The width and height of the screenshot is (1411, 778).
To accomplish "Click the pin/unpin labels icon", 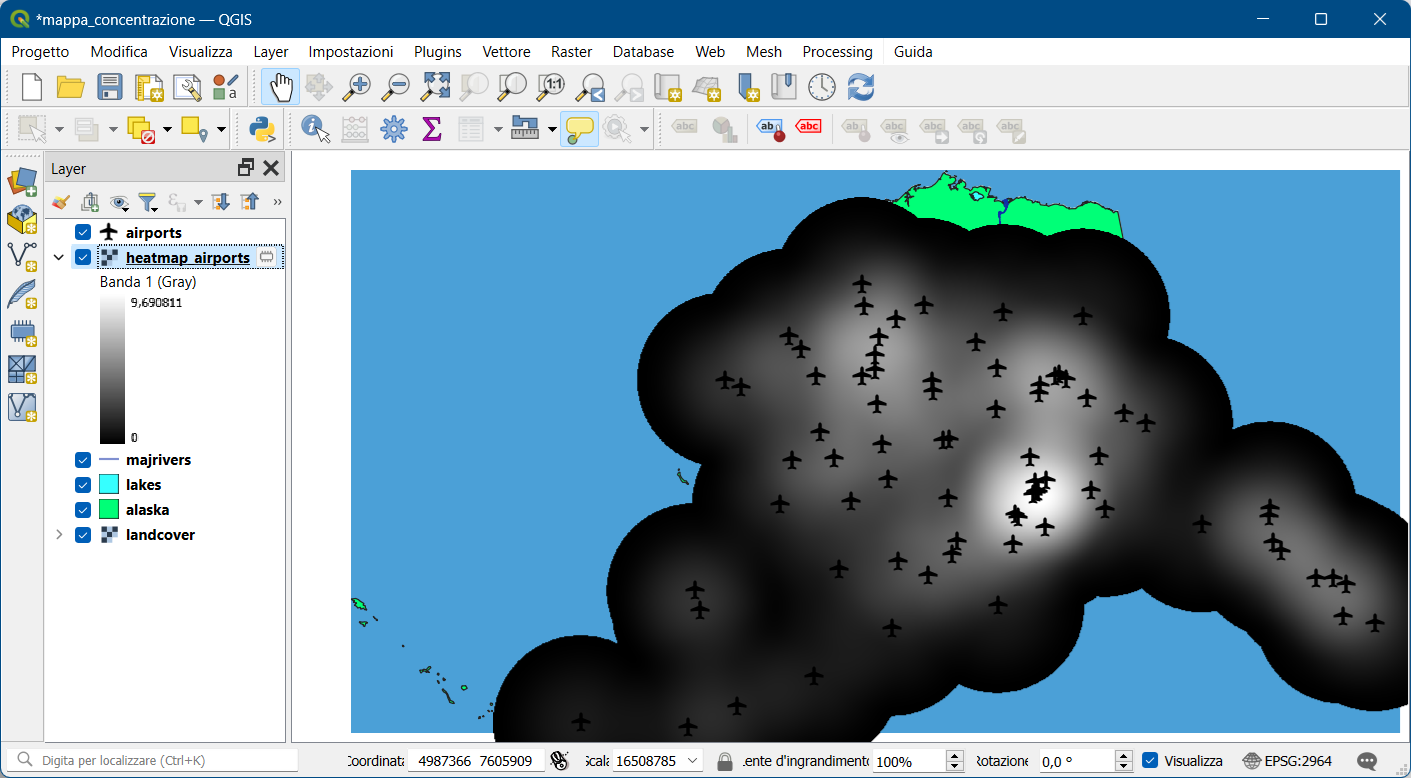I will (770, 127).
